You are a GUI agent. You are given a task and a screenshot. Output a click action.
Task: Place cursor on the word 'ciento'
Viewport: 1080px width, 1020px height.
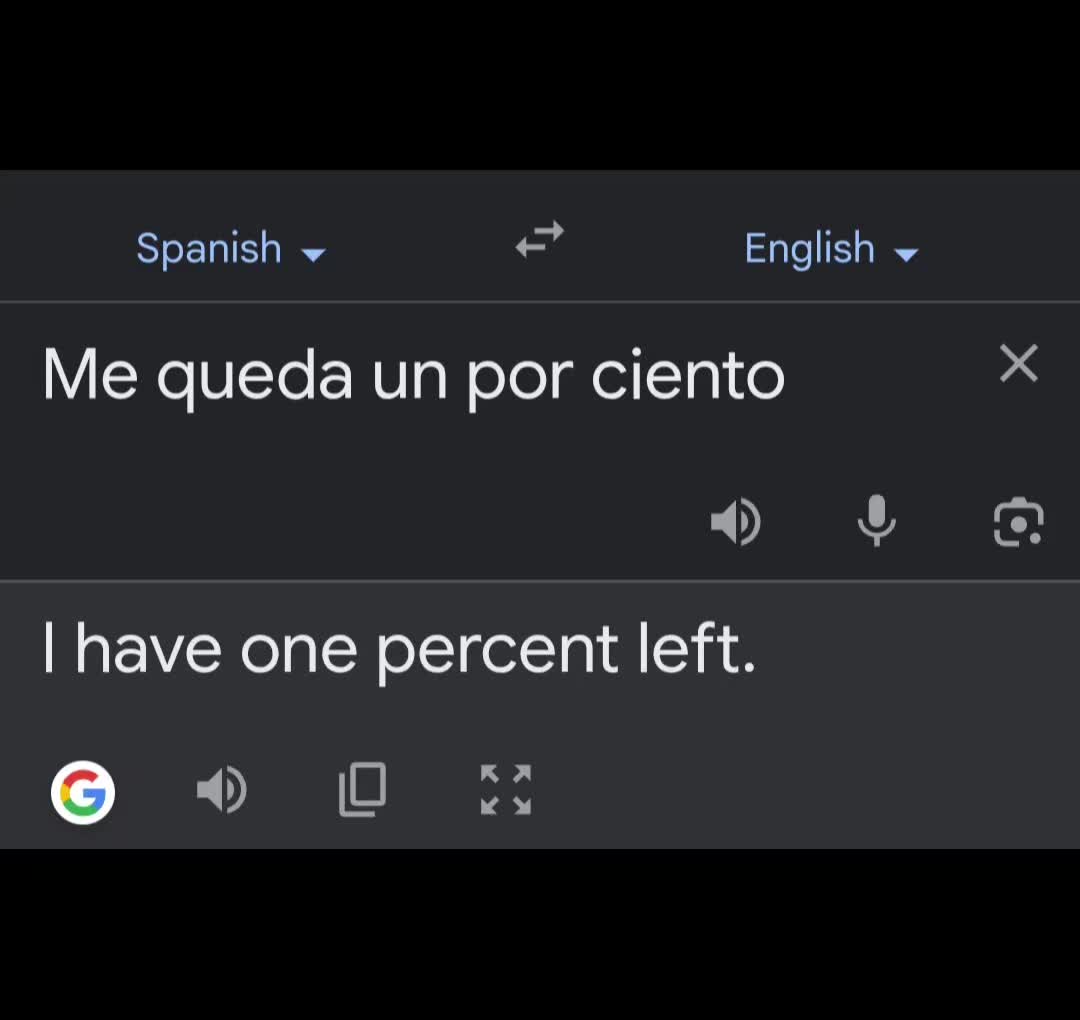(688, 375)
